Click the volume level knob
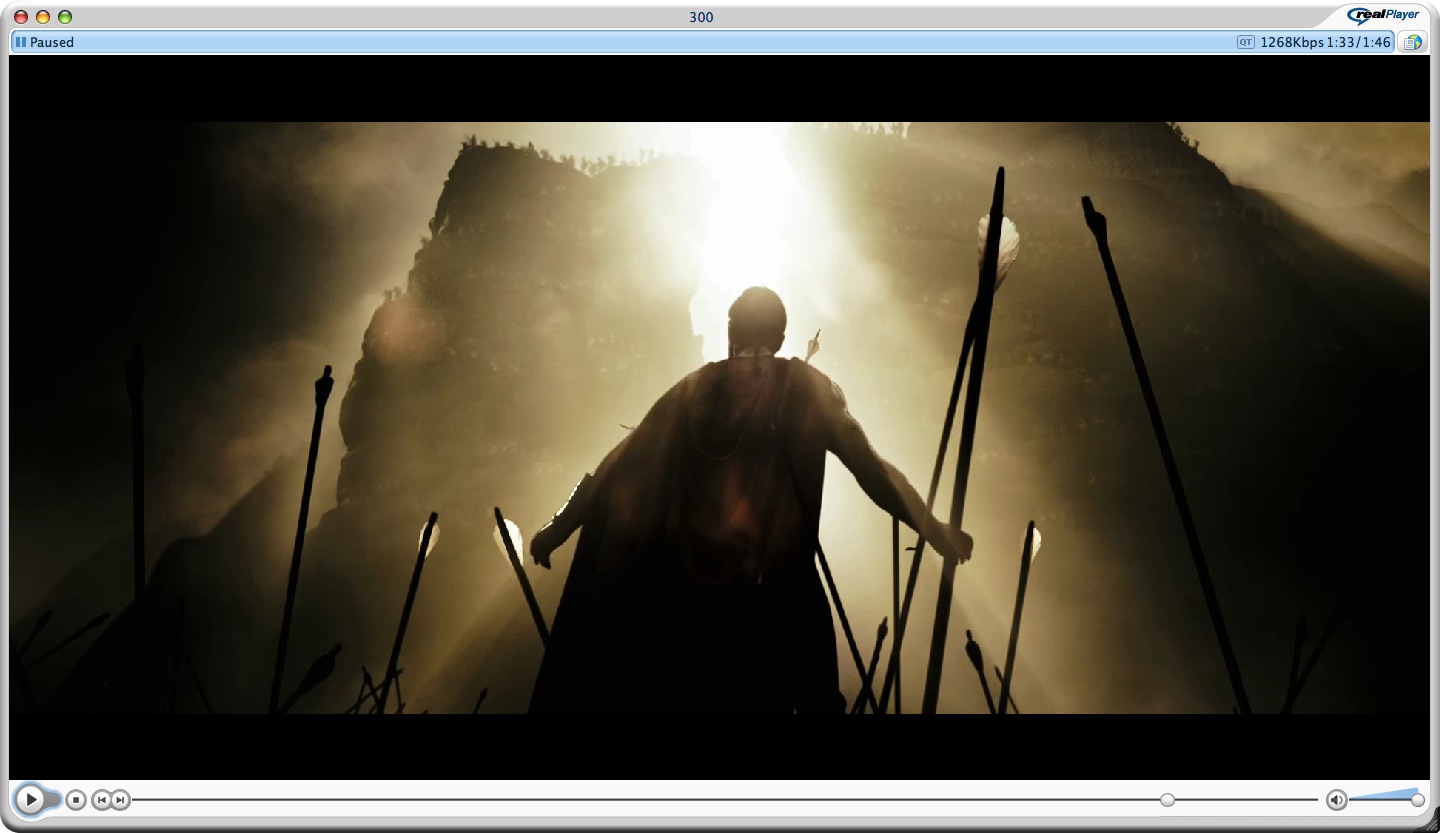1440x833 pixels. click(1417, 800)
